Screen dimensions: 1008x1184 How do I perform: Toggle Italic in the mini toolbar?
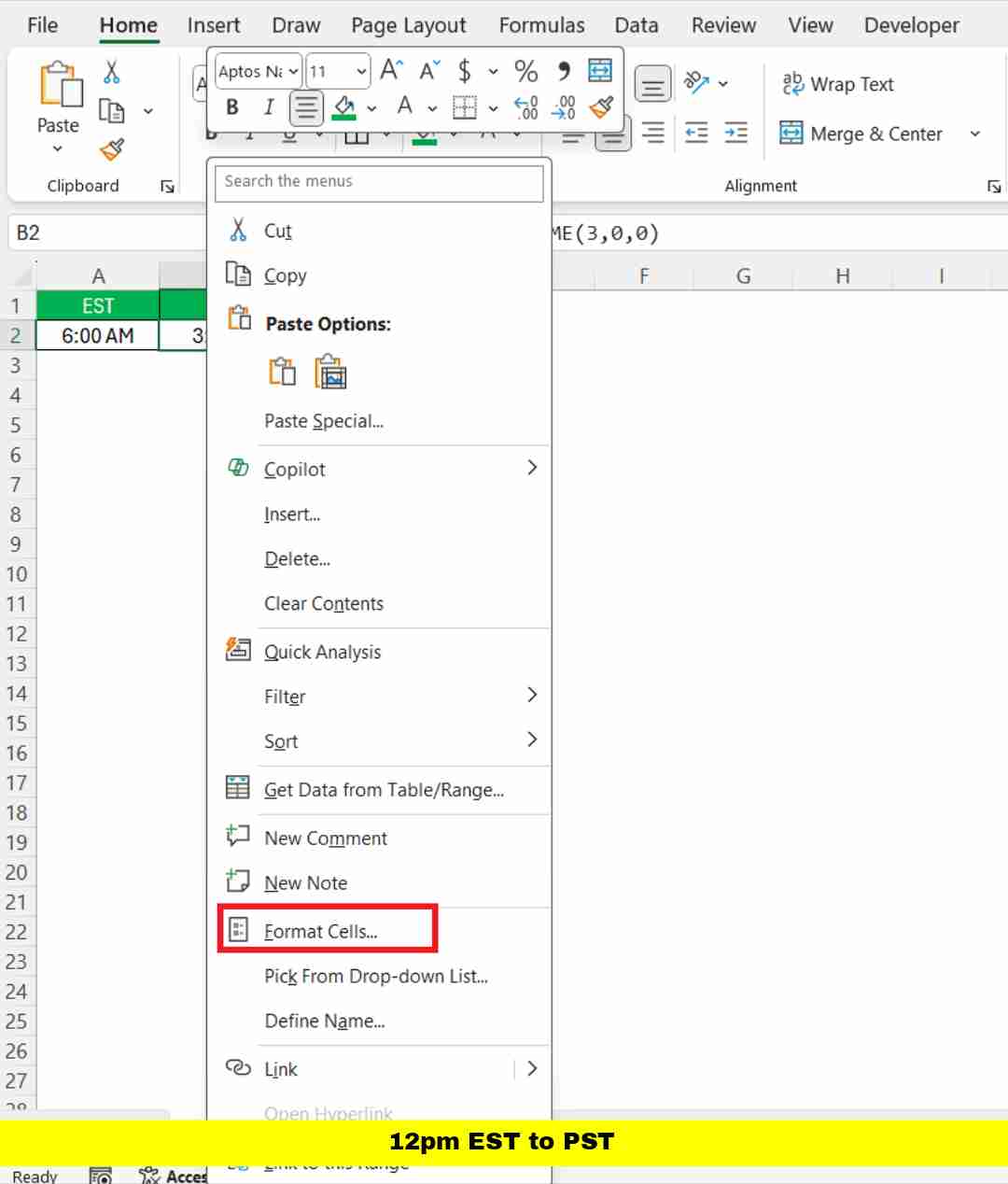[x=269, y=107]
